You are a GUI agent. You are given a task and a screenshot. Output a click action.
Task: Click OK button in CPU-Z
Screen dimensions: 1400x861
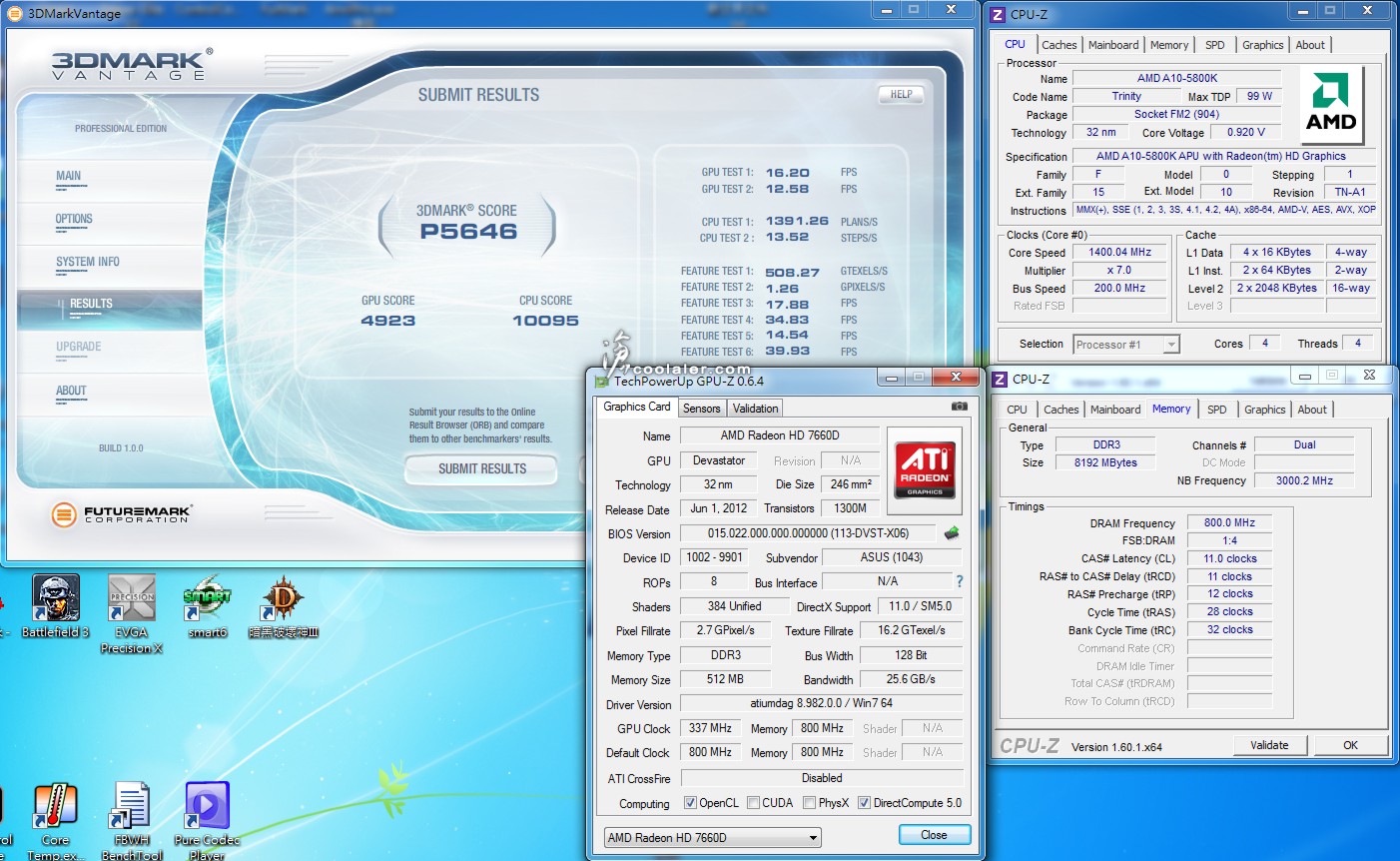pyautogui.click(x=1350, y=745)
